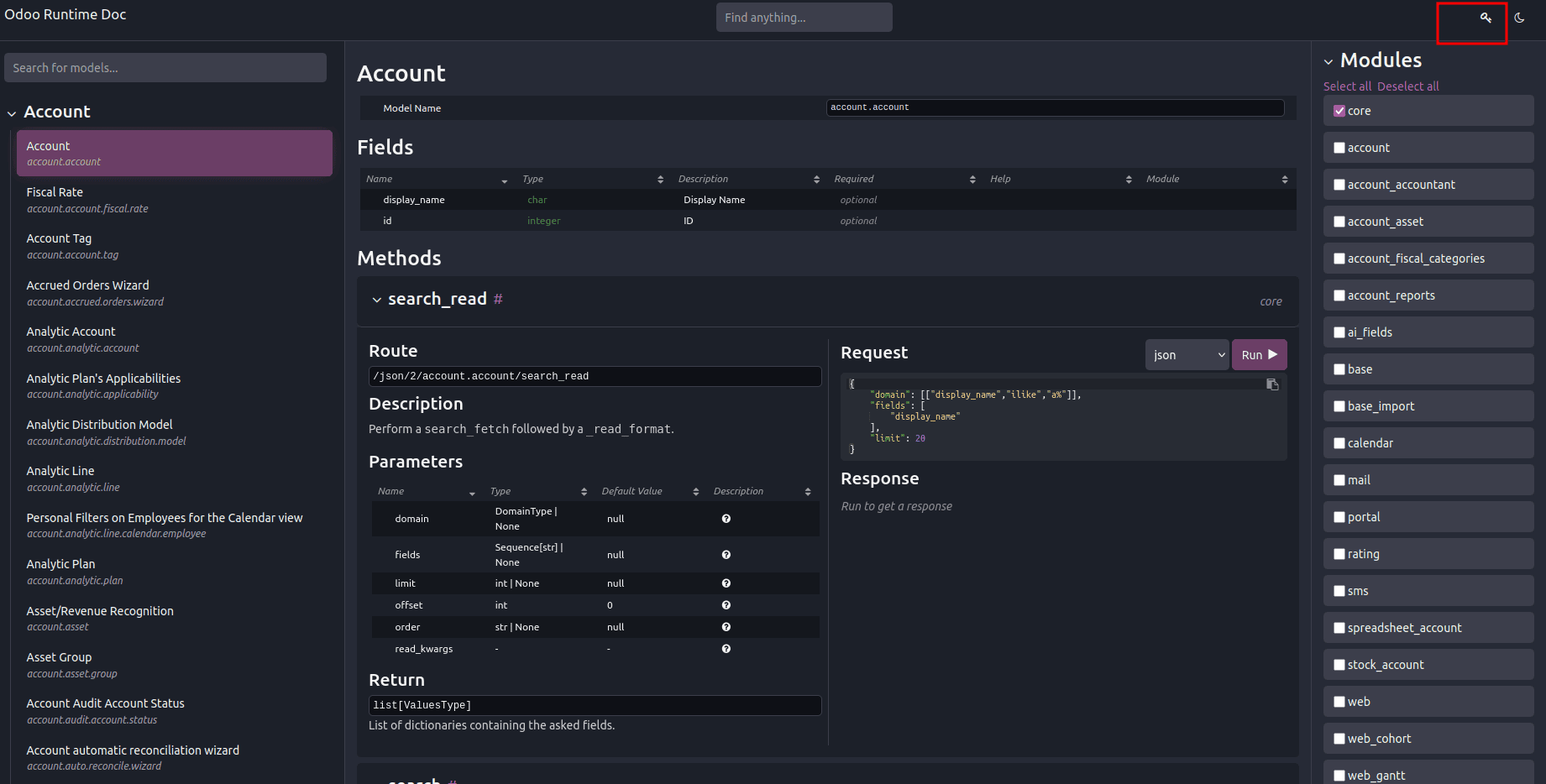Uncheck the core module checkbox

click(1339, 111)
